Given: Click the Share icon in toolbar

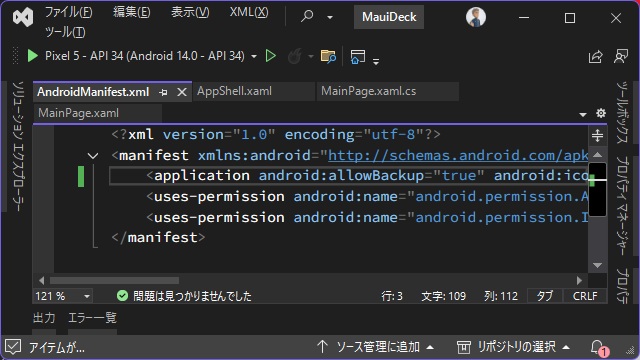Looking at the screenshot, I should tap(596, 57).
